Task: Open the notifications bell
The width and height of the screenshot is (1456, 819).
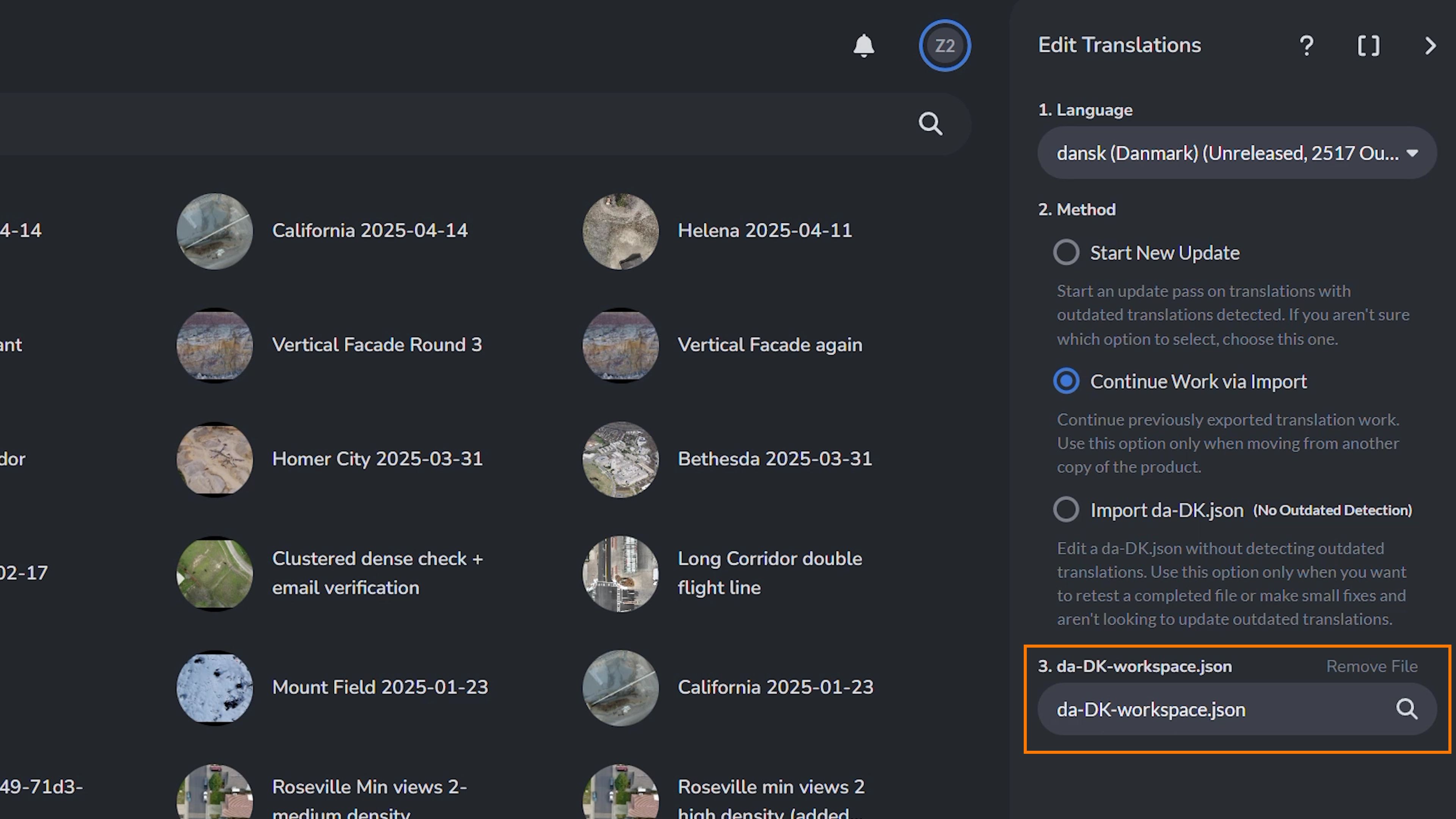Action: click(863, 46)
